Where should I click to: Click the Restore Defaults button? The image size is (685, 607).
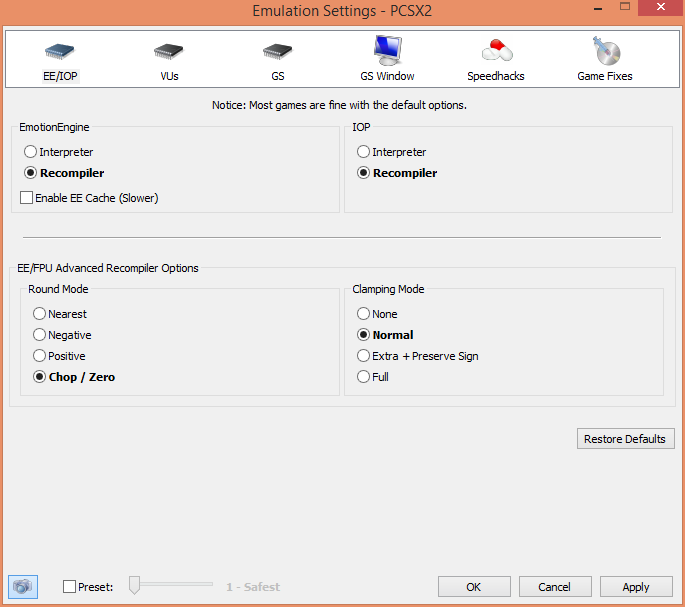coord(625,439)
